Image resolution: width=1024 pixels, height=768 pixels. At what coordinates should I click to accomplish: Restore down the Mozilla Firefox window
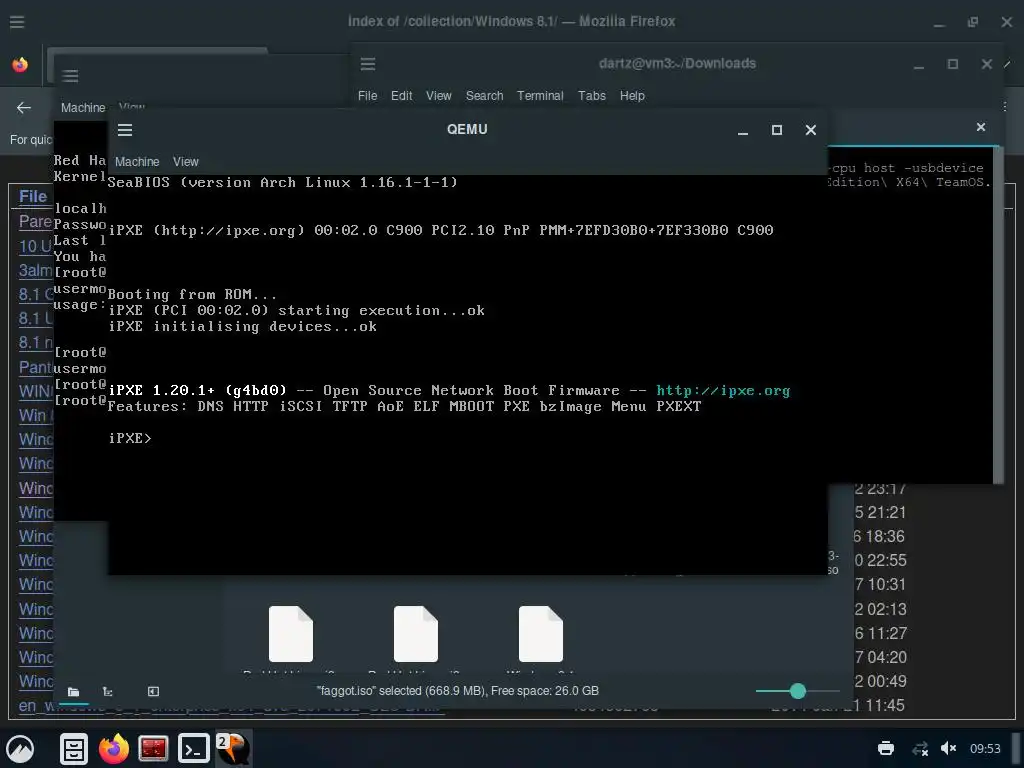click(x=972, y=22)
